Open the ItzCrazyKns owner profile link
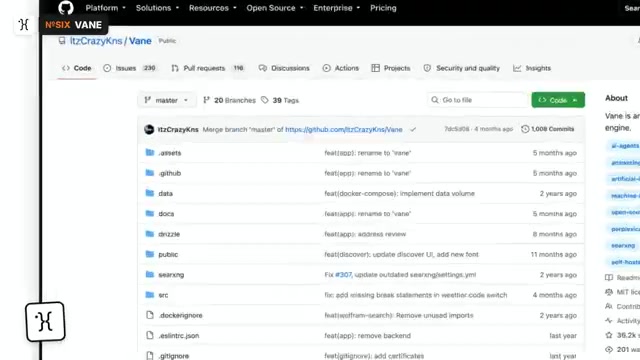640x360 pixels. [x=96, y=41]
